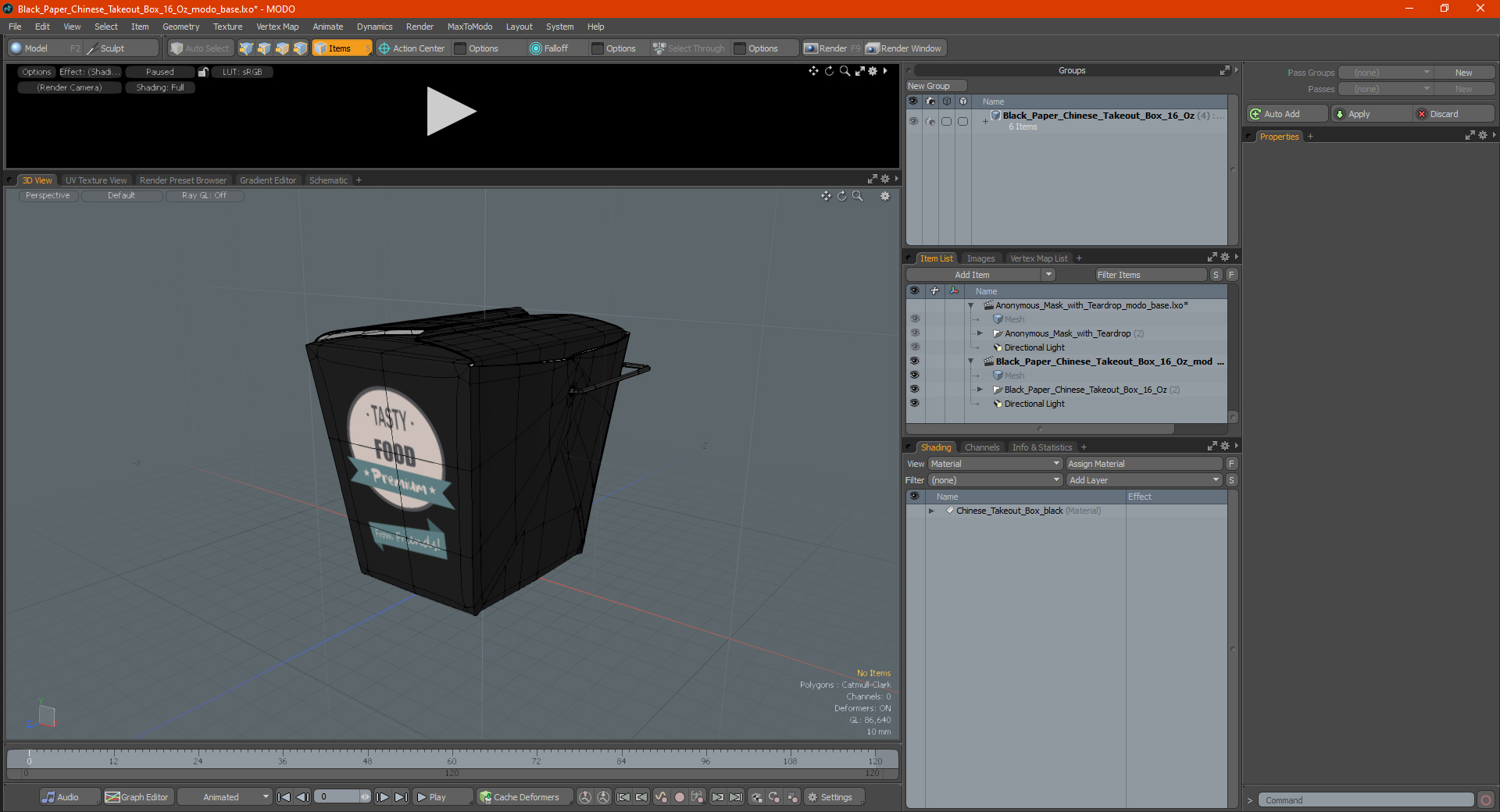1500x812 pixels.
Task: Collapse Anonymous_Mask scene tree
Action: pyautogui.click(x=970, y=305)
